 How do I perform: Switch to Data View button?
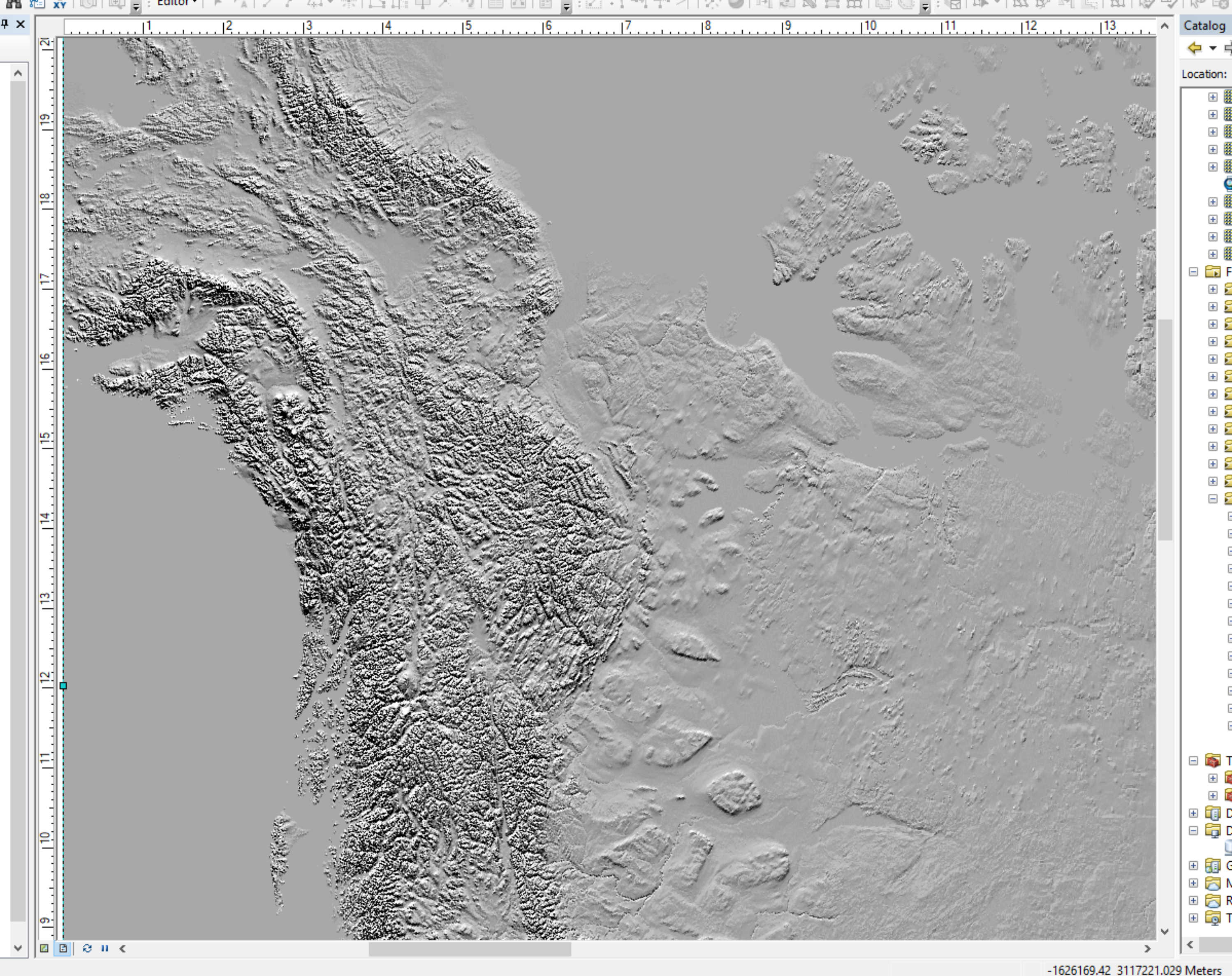[x=44, y=948]
